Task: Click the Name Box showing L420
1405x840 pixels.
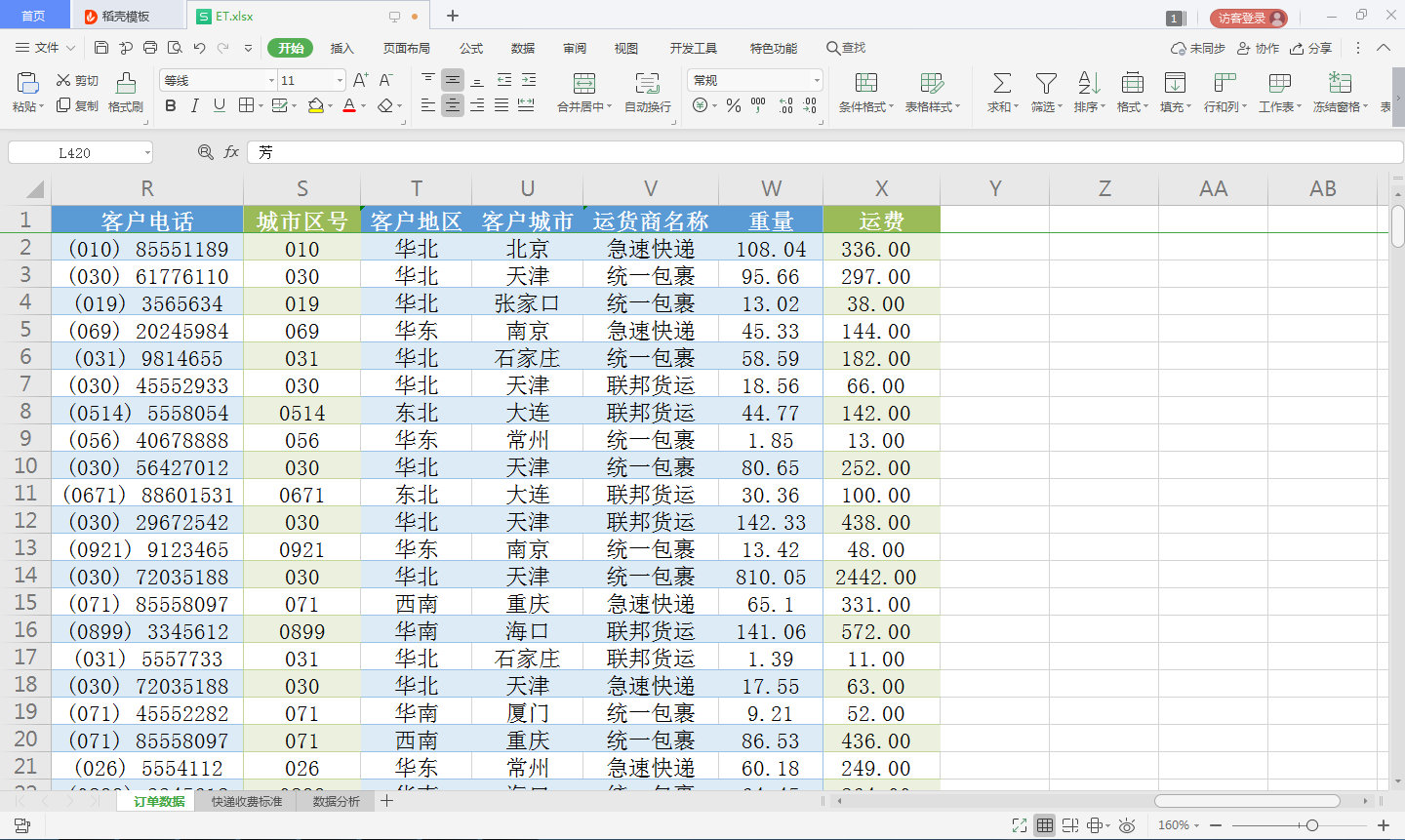Action: pyautogui.click(x=74, y=152)
